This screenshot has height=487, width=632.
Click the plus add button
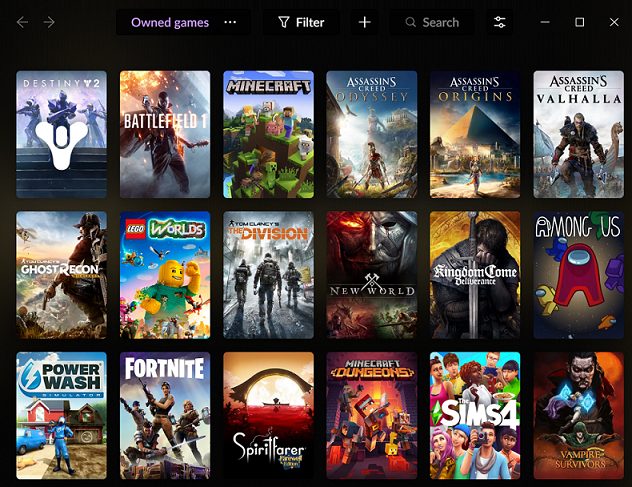coord(364,22)
